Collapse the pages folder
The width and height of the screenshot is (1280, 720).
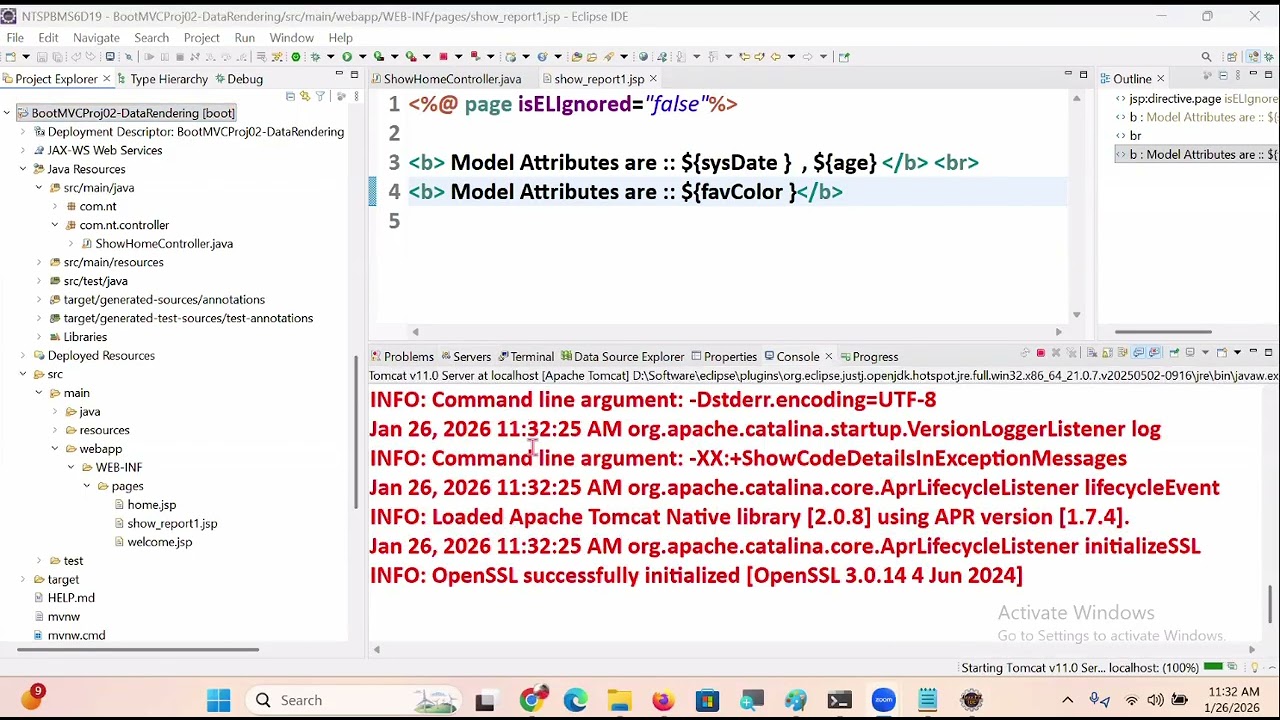[x=87, y=486]
